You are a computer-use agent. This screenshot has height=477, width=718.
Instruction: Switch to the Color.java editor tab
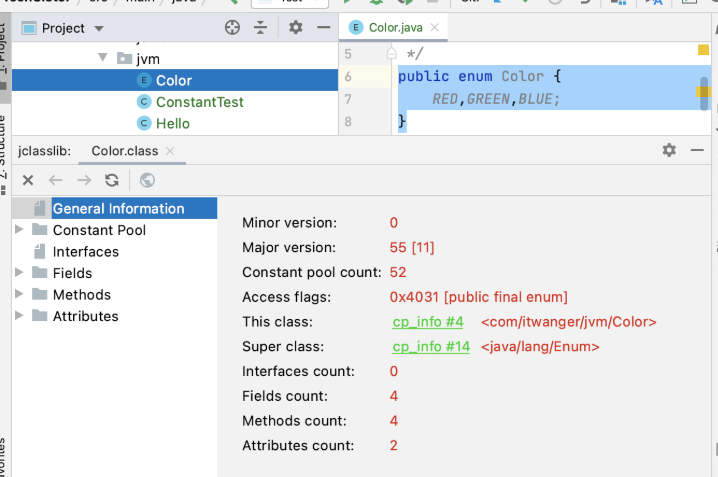(x=395, y=27)
